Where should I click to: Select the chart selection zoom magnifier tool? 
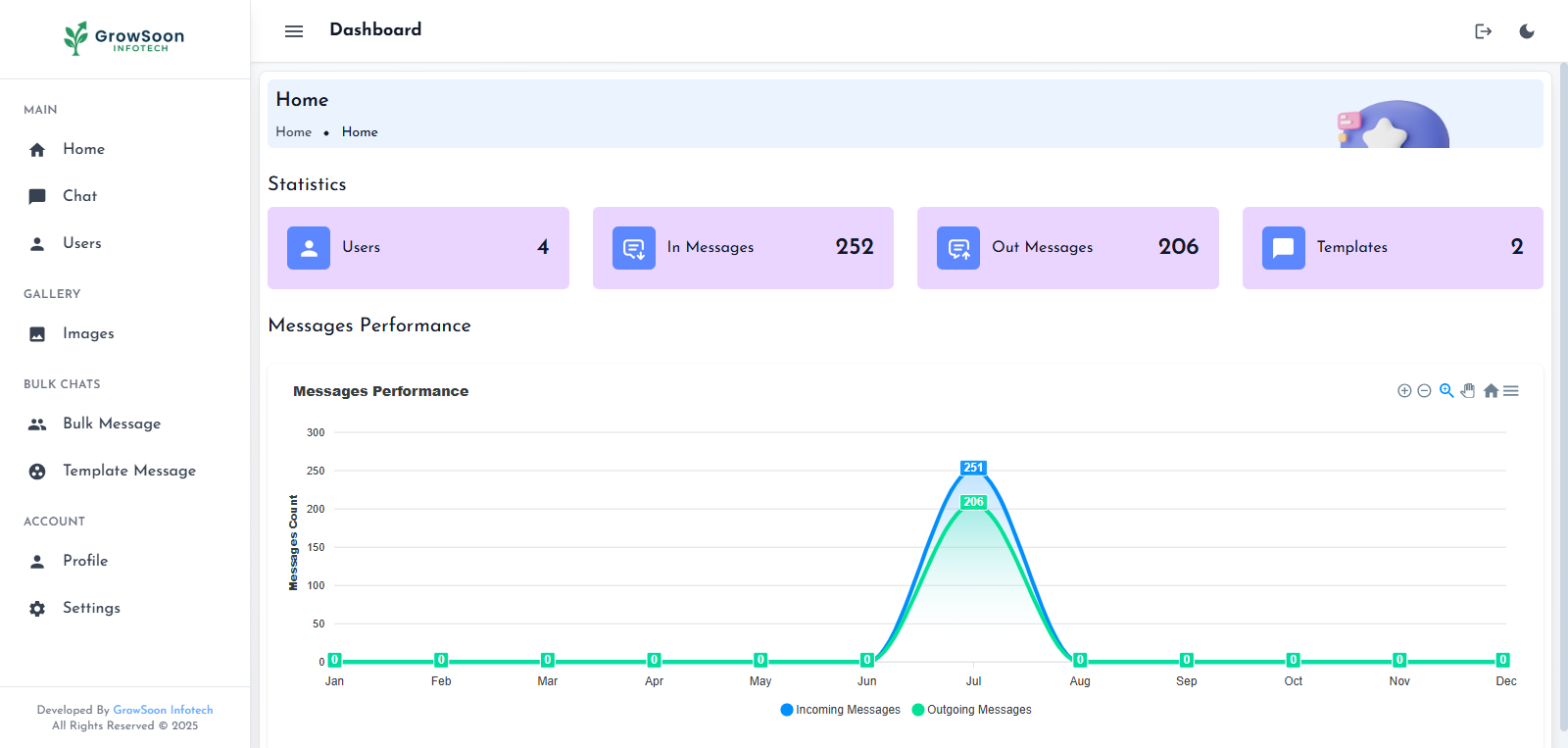coord(1446,391)
